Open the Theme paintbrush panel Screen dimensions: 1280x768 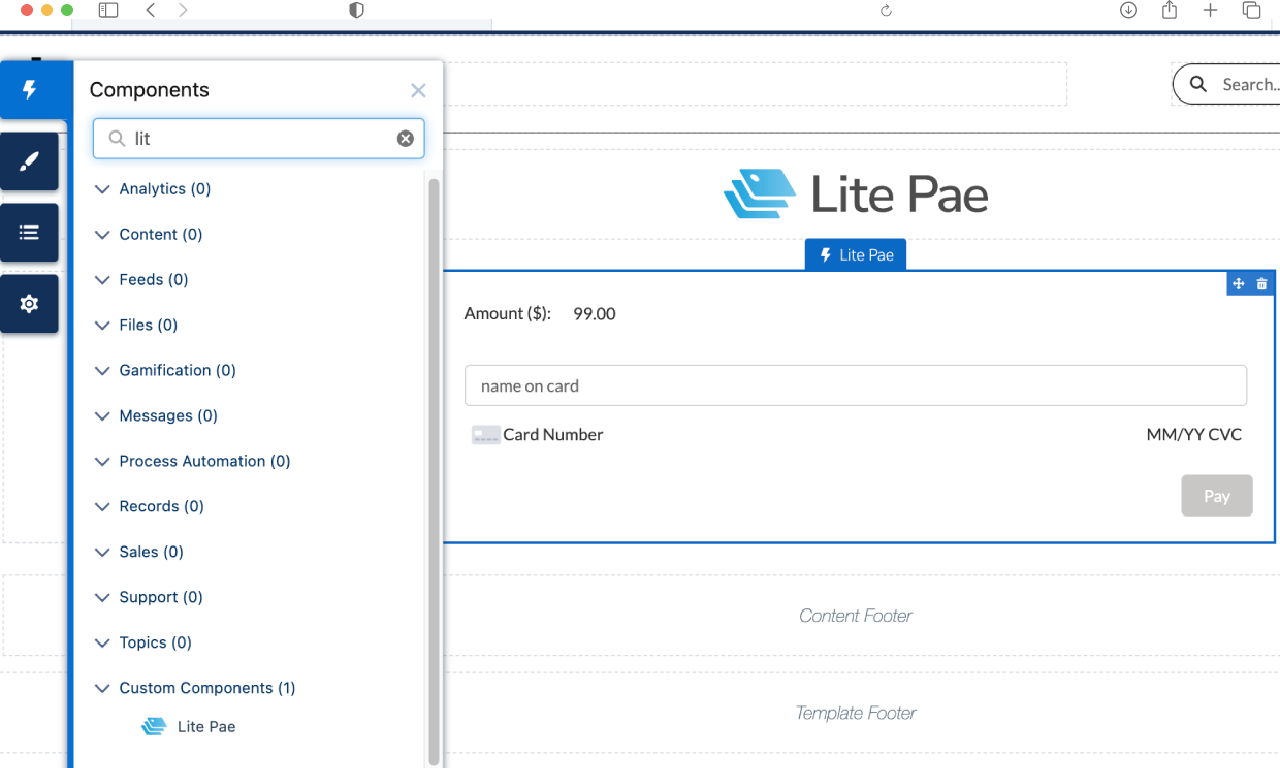pyautogui.click(x=30, y=161)
